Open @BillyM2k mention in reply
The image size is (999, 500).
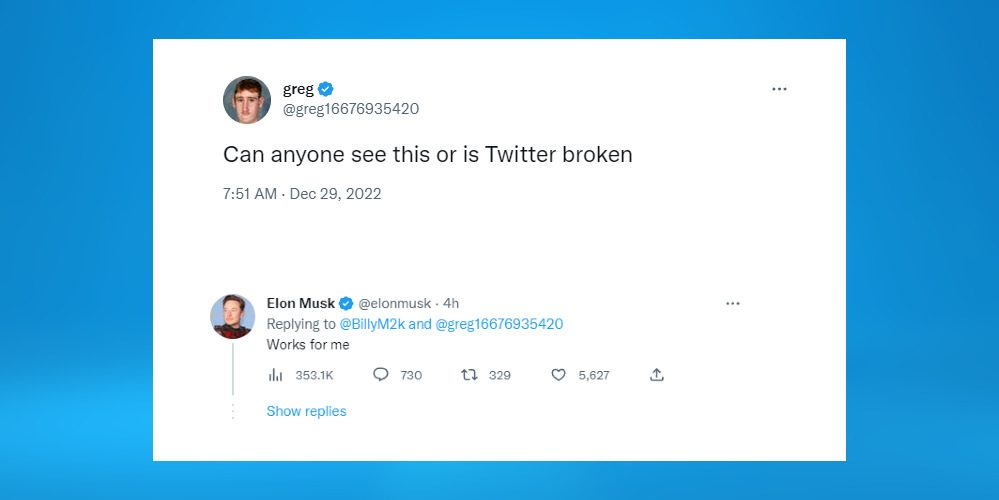[x=372, y=324]
